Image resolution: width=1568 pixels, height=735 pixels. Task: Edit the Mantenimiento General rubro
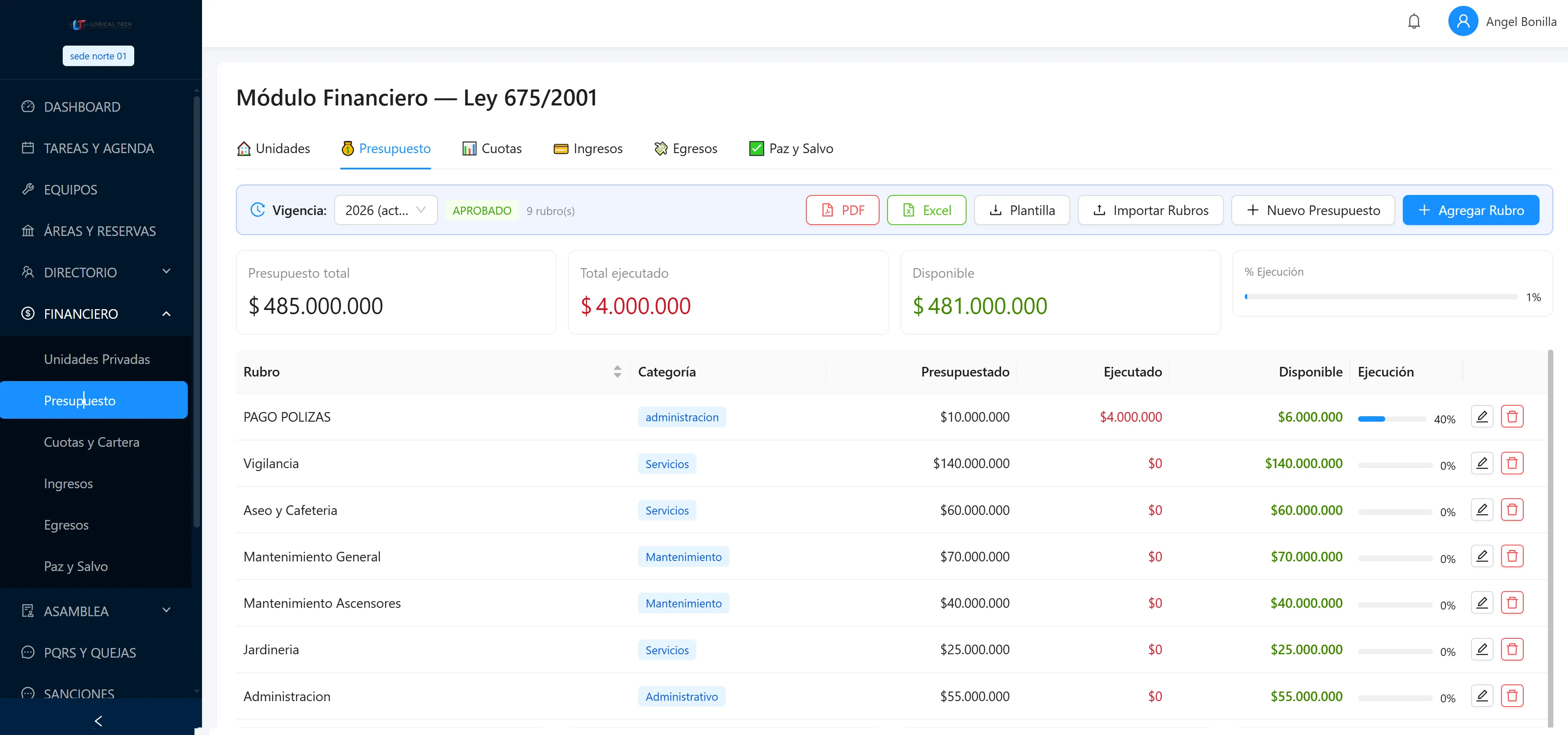click(x=1481, y=556)
